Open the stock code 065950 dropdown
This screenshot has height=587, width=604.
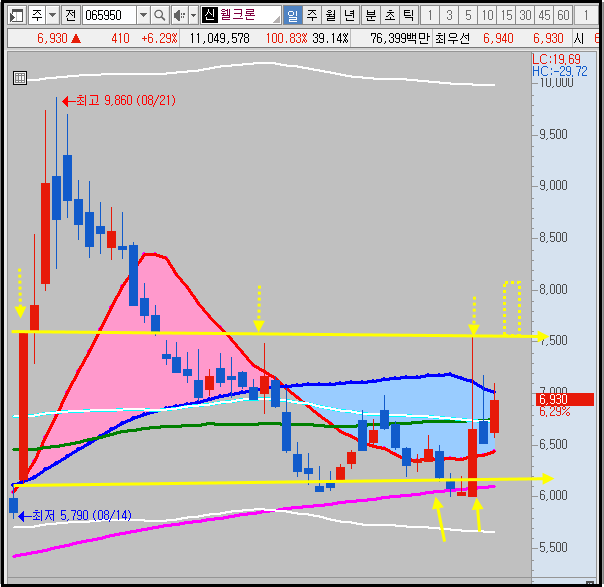point(143,15)
